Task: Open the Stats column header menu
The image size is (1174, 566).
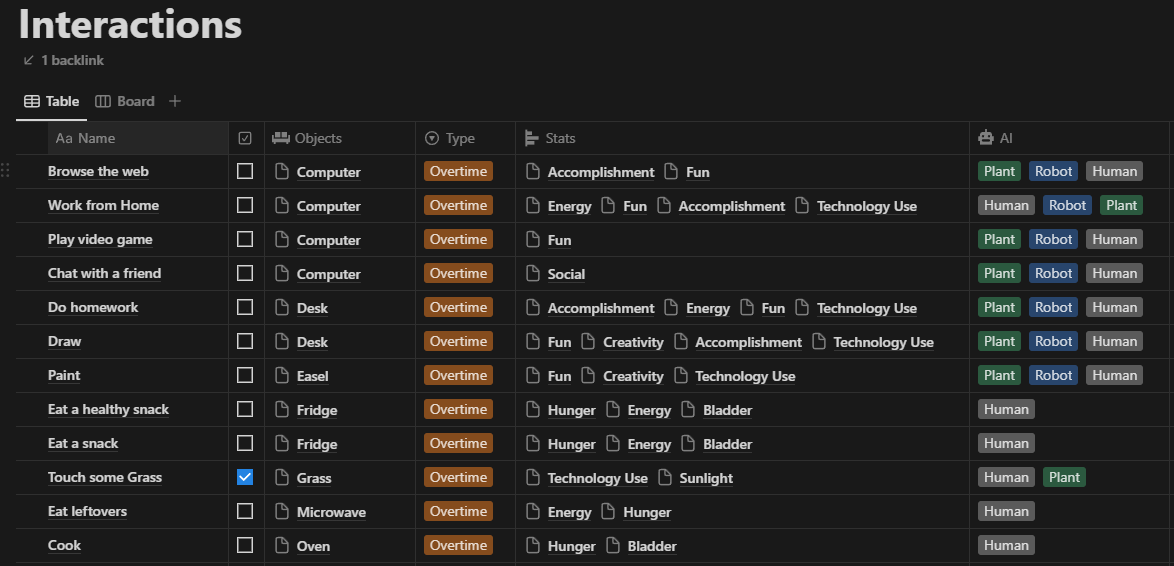Action: coord(560,138)
